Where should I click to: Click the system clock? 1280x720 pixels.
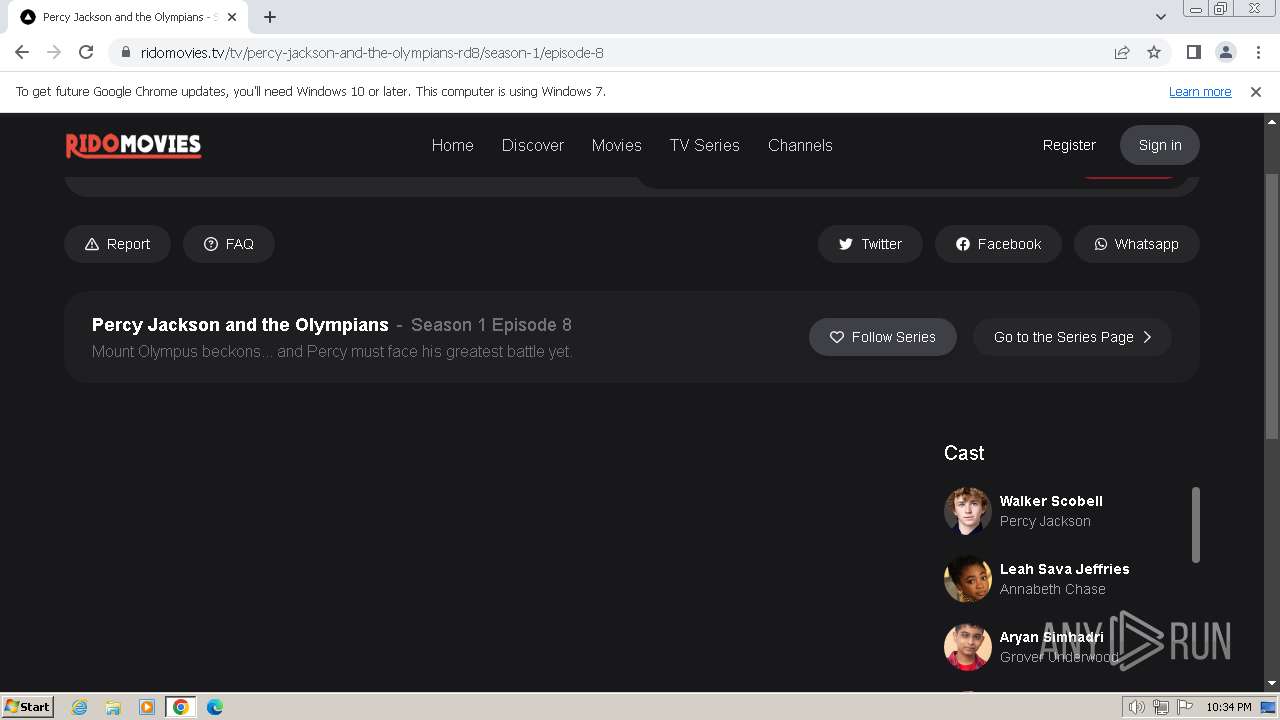point(1229,707)
